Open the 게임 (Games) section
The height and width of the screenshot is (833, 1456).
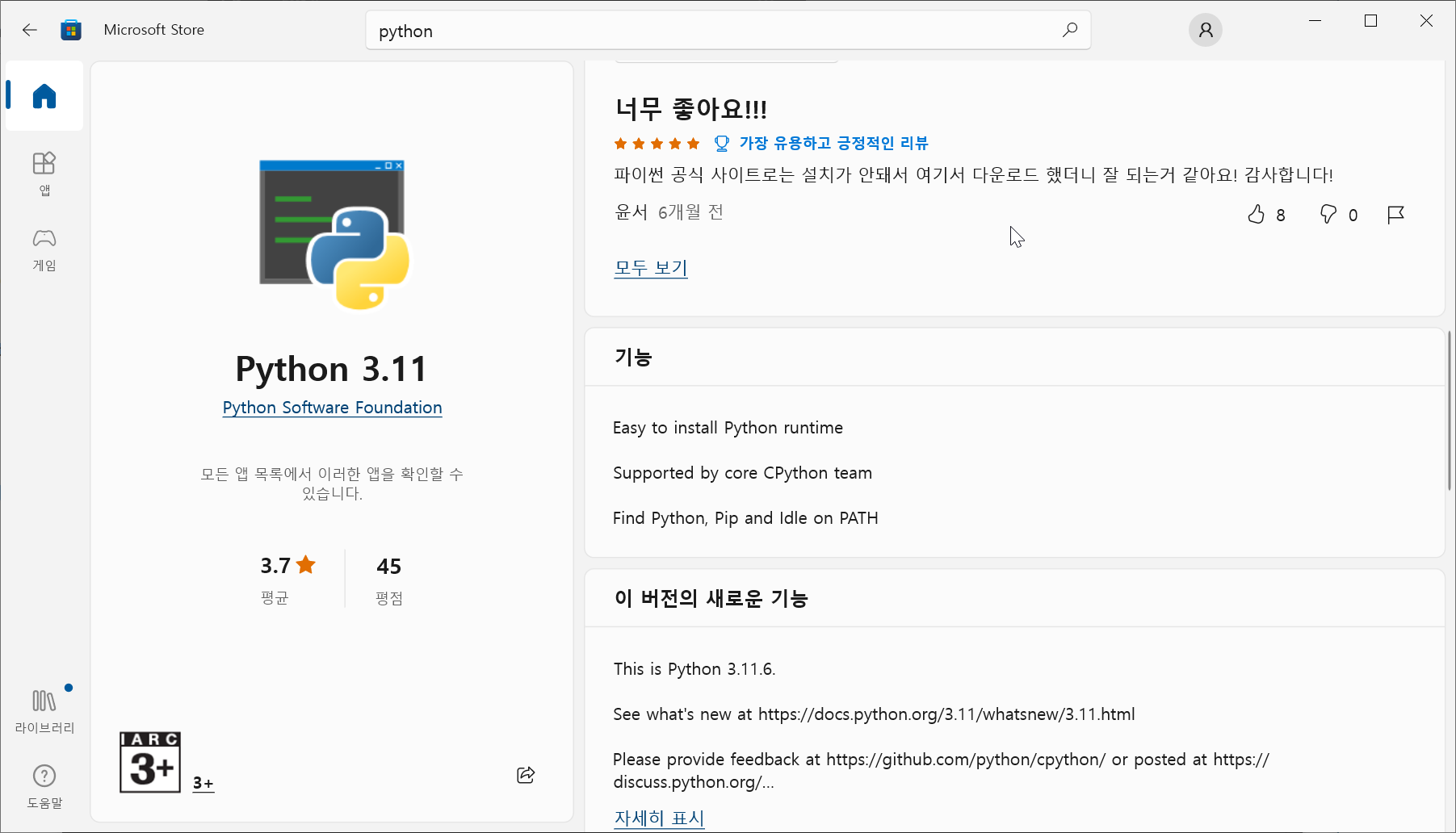coord(44,249)
